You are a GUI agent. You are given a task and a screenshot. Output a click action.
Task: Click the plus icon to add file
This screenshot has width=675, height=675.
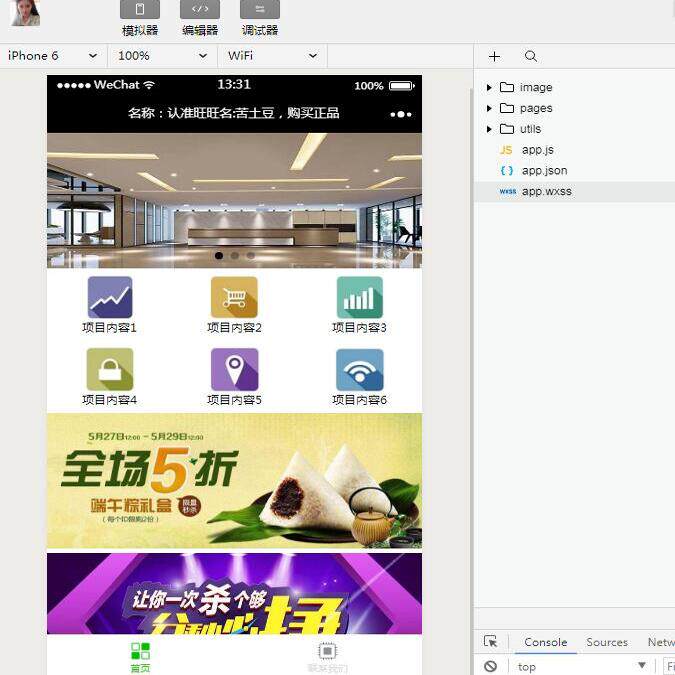click(x=495, y=56)
